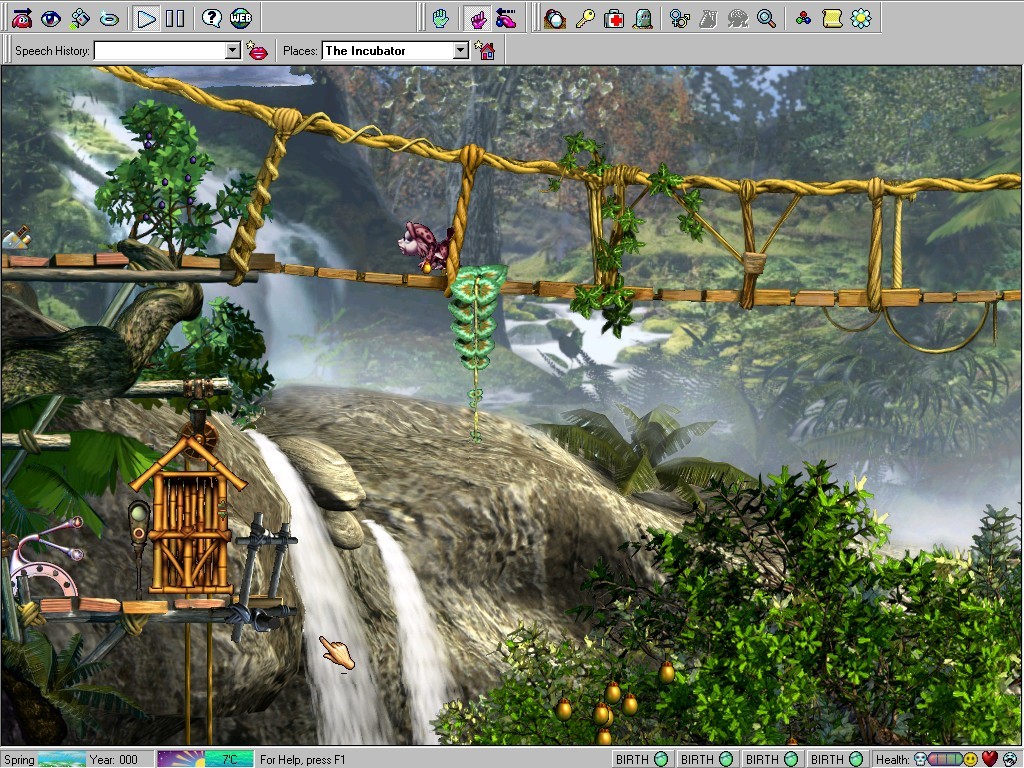Click the coloured molecule icon in toolbar

pos(803,18)
